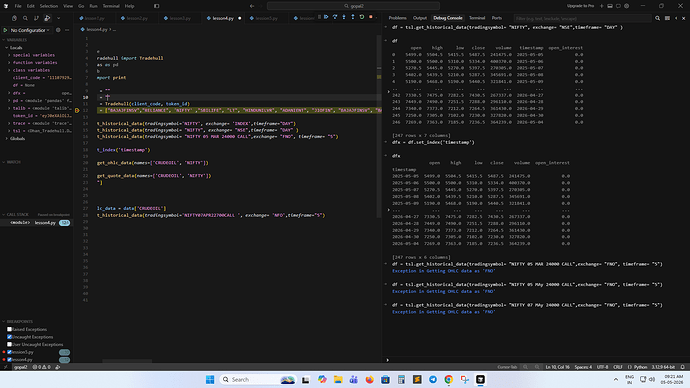
Task: Open Windows Start menu
Action: click(x=210, y=380)
